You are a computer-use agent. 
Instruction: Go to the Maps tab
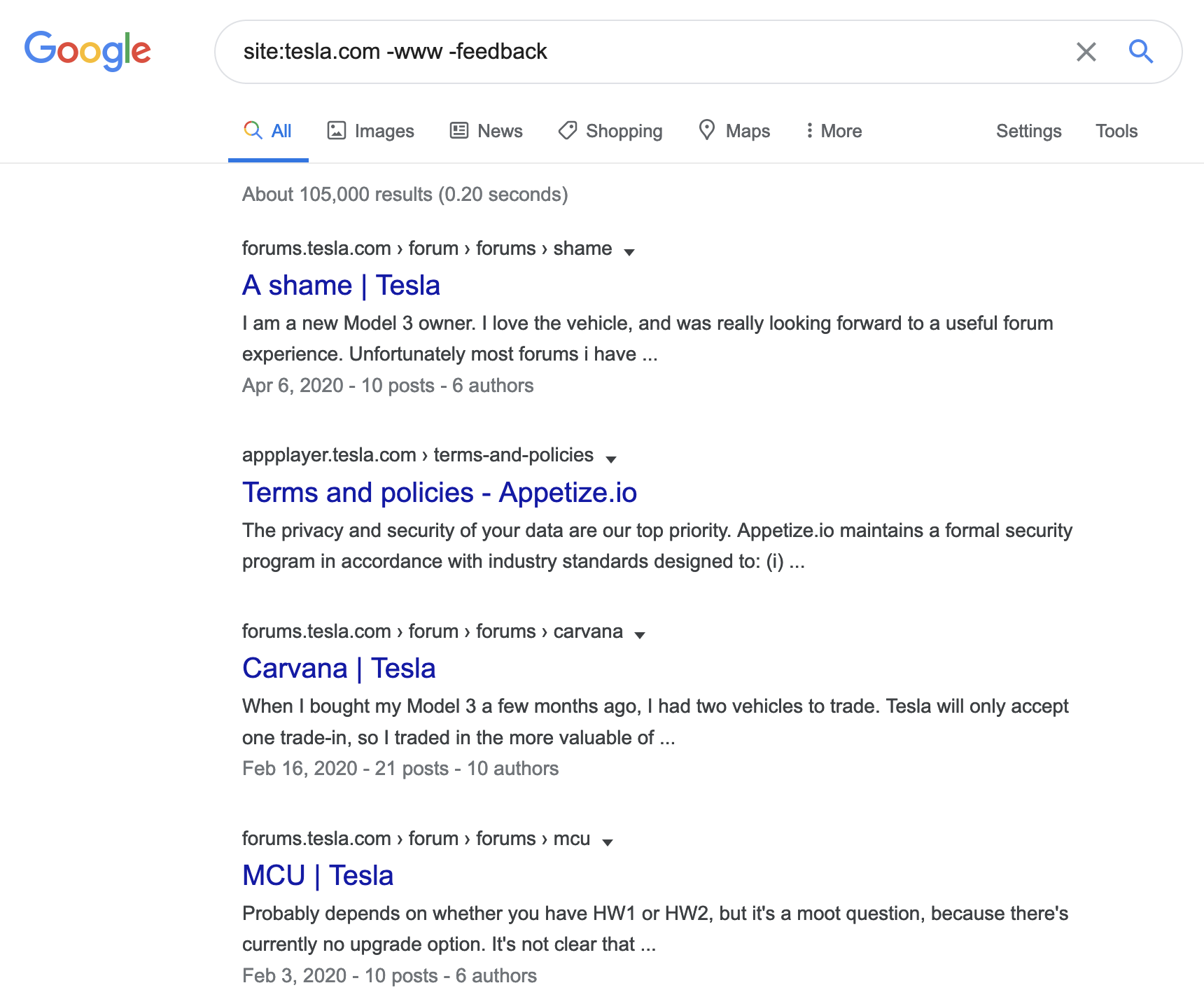pos(734,131)
